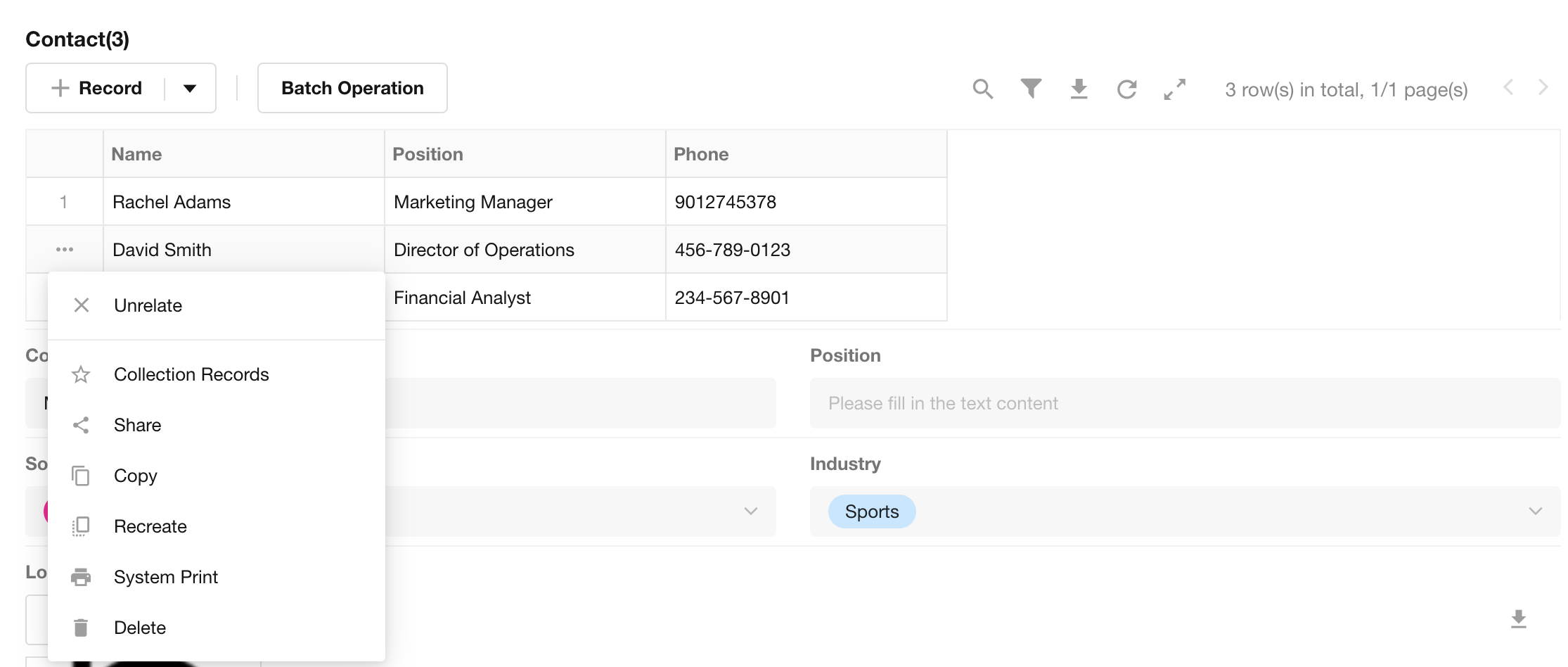Select Unrelate from the context menu
This screenshot has height=667, width=1568.
[148, 305]
